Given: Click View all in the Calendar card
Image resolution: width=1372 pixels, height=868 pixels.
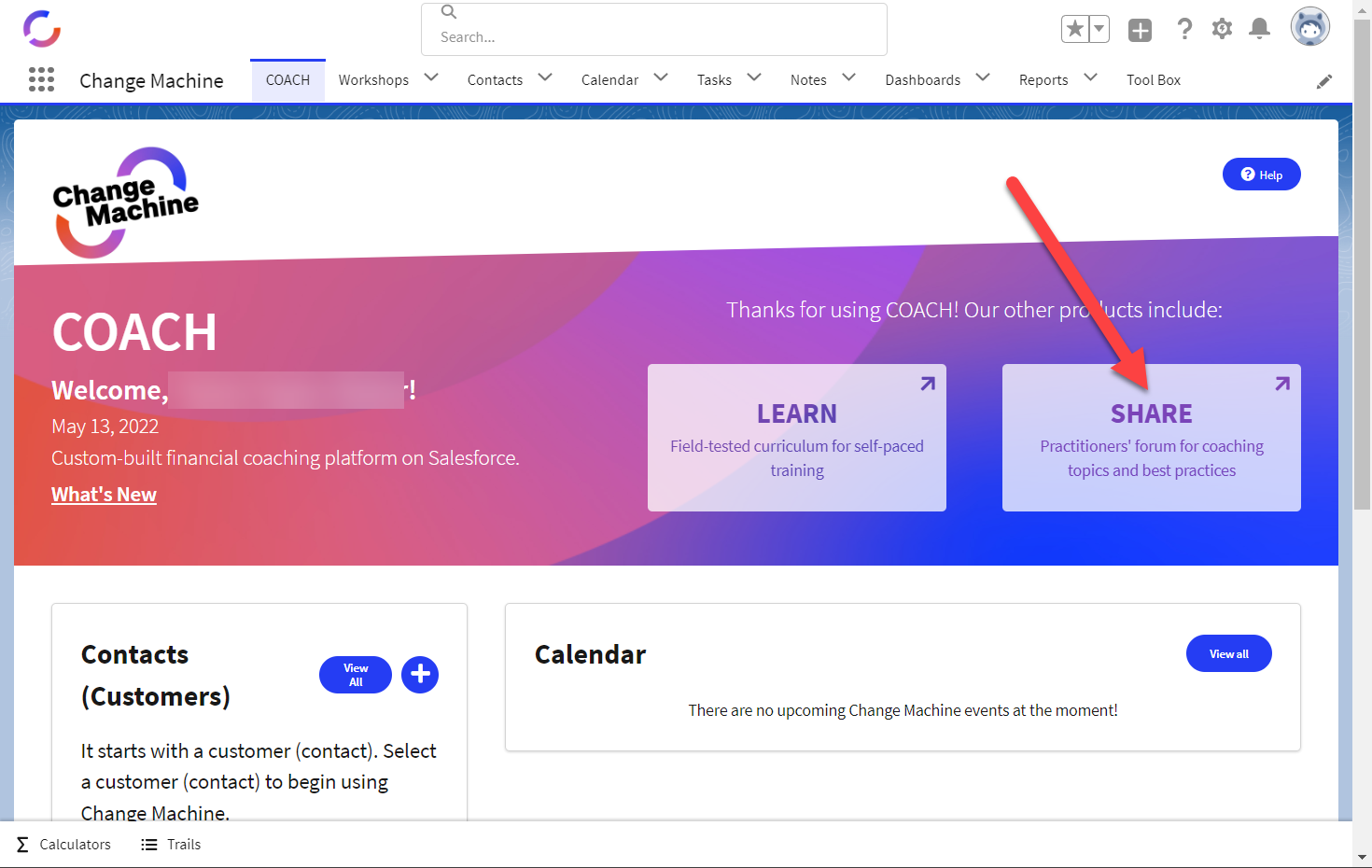Looking at the screenshot, I should tap(1228, 653).
